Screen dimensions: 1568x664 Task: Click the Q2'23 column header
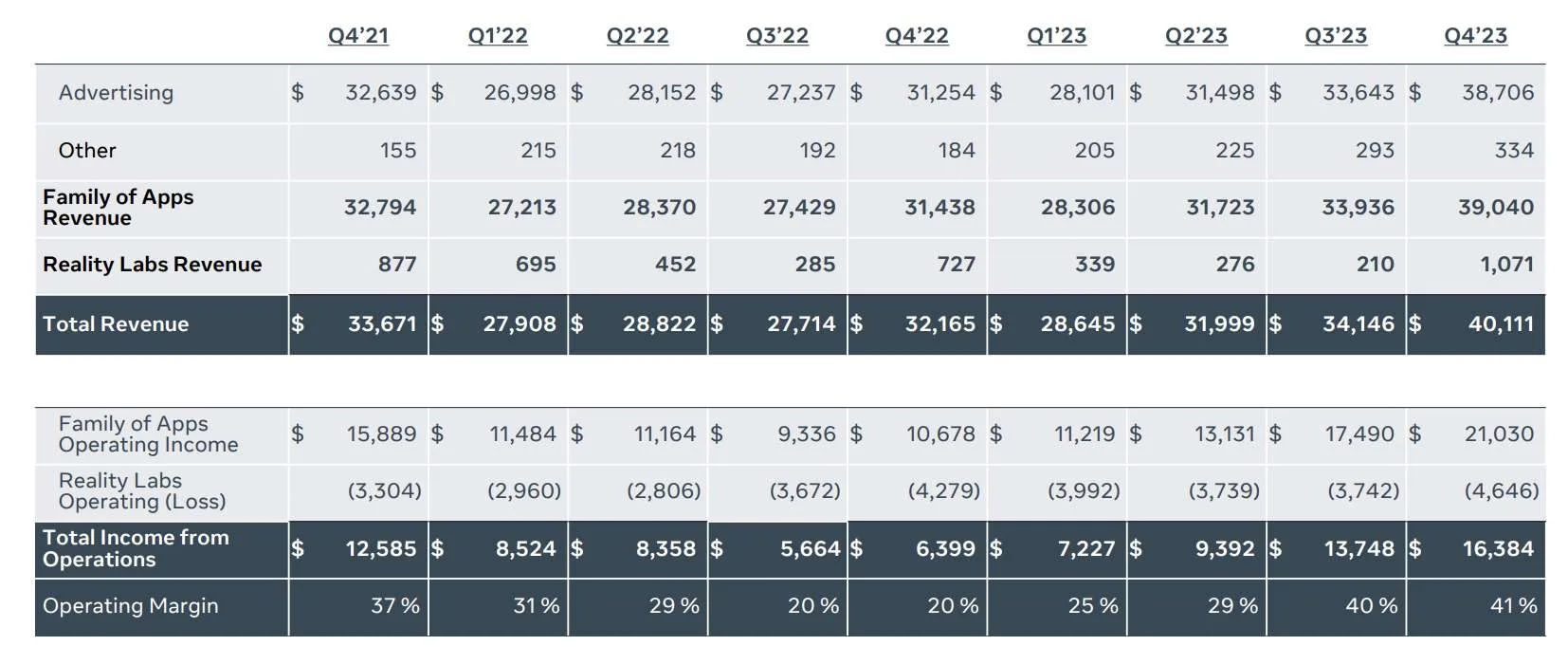(1196, 36)
